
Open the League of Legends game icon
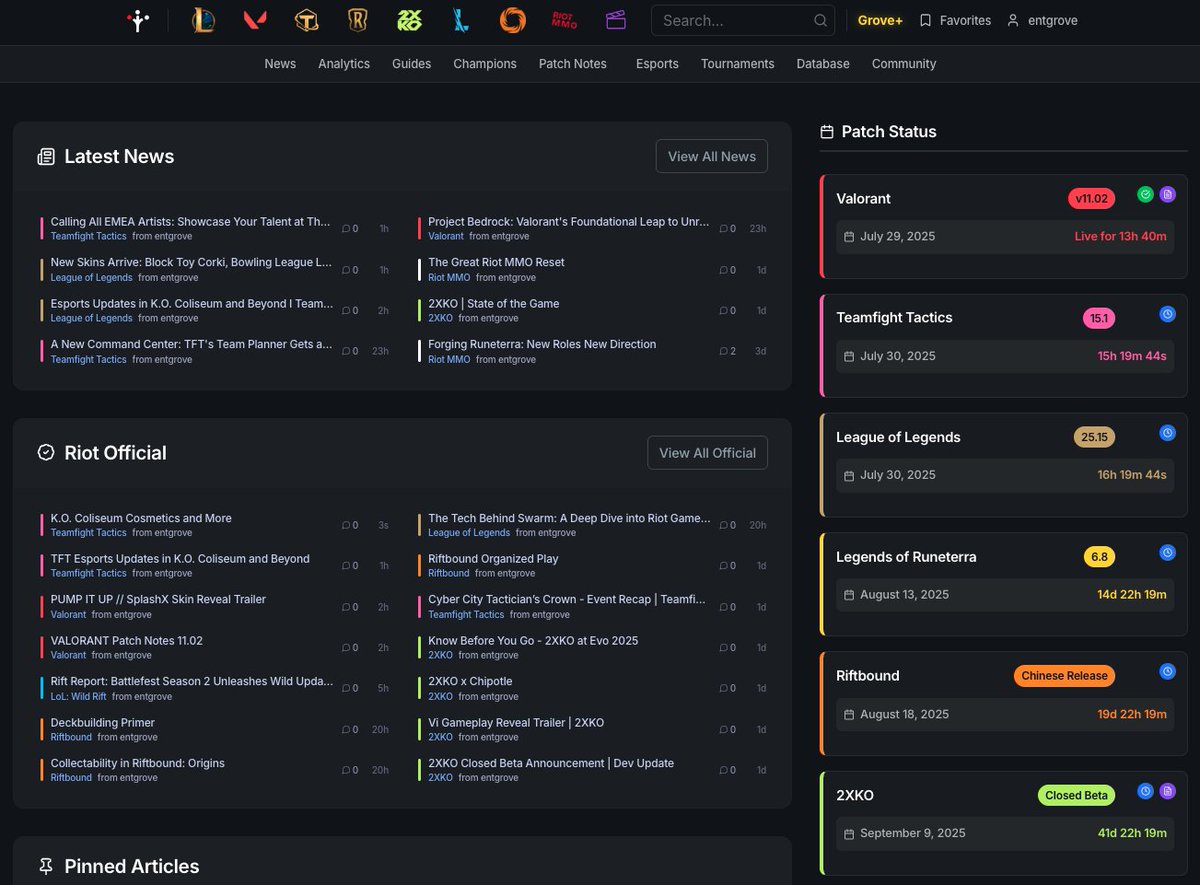click(x=203, y=20)
